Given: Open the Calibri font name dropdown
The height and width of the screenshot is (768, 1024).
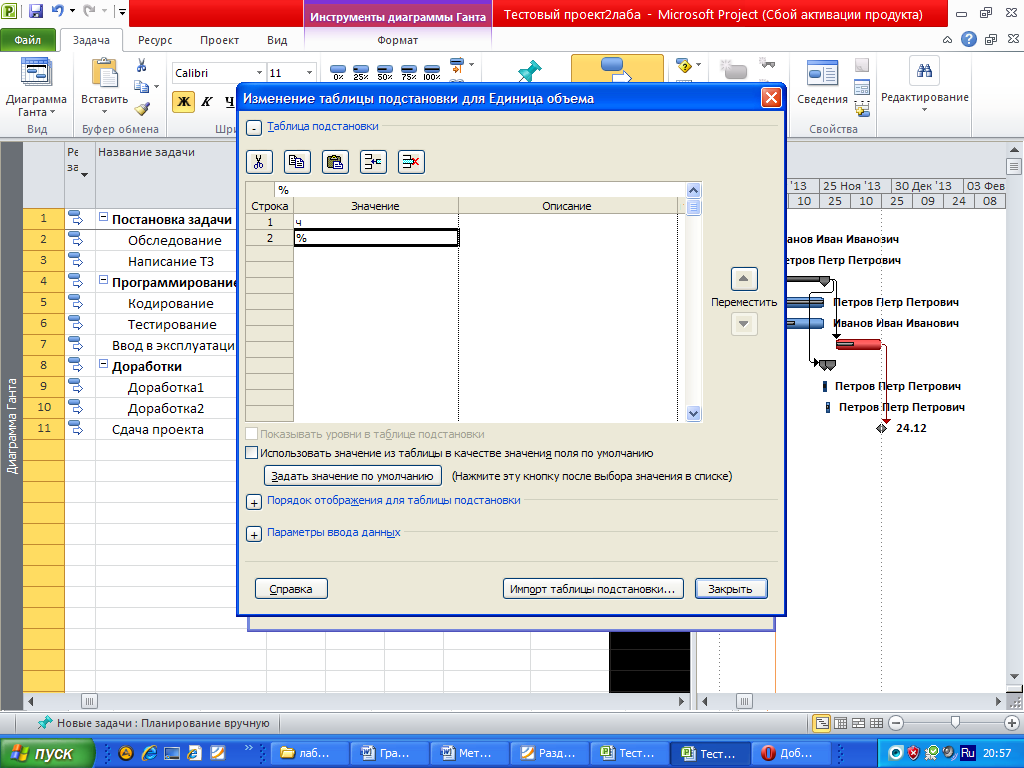Looking at the screenshot, I should 259,72.
